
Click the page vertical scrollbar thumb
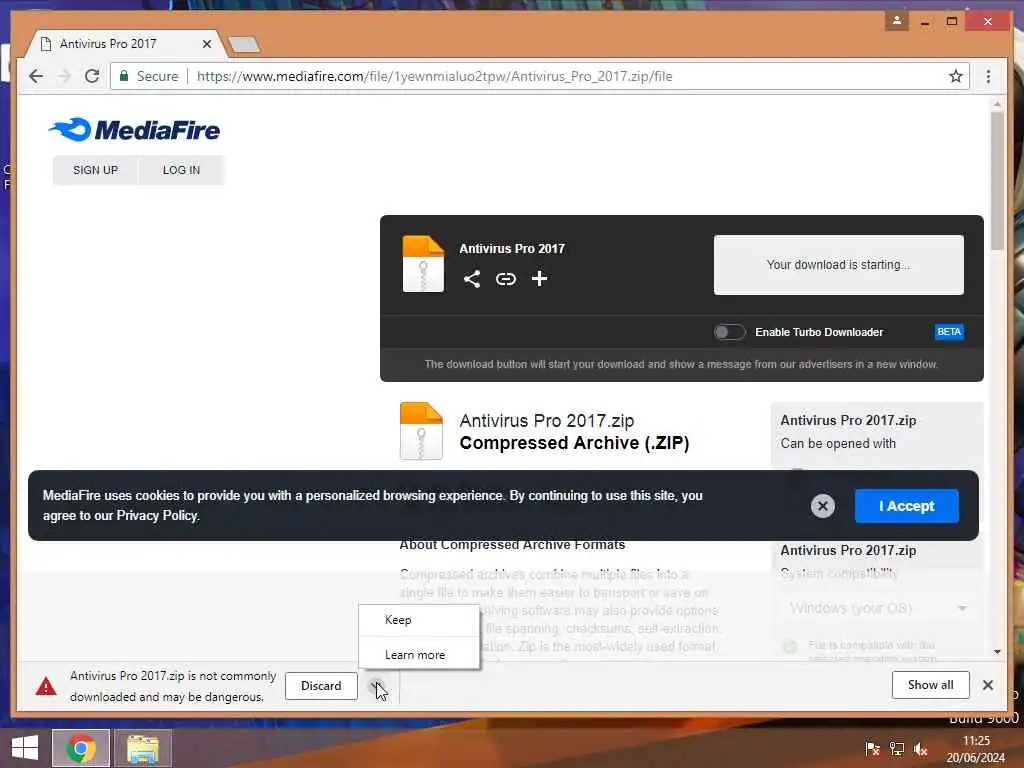[x=997, y=181]
